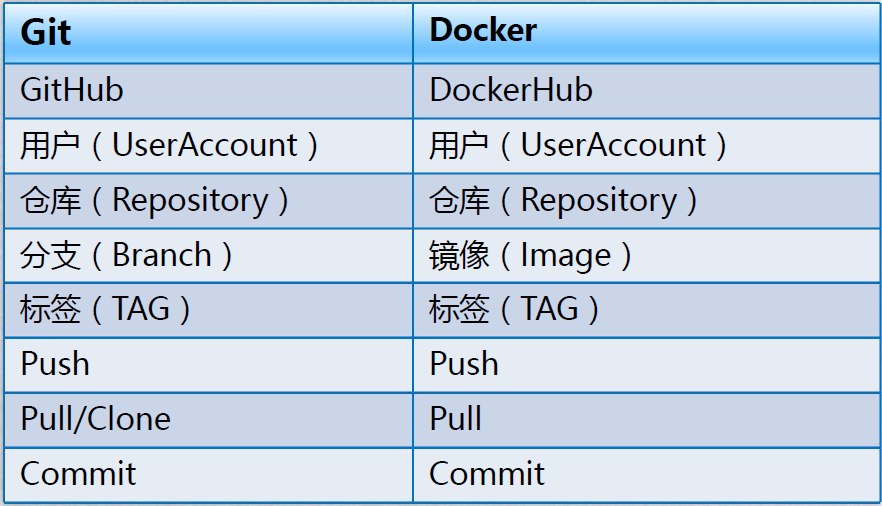This screenshot has height=506, width=882.
Task: Select Repository cell under Git
Action: (154, 201)
